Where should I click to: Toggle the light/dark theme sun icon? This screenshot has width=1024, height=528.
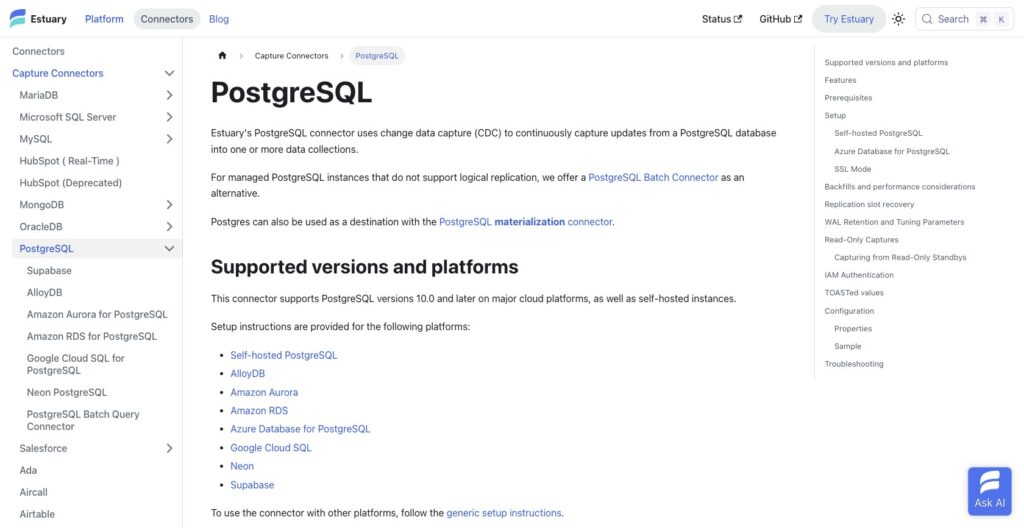(899, 19)
